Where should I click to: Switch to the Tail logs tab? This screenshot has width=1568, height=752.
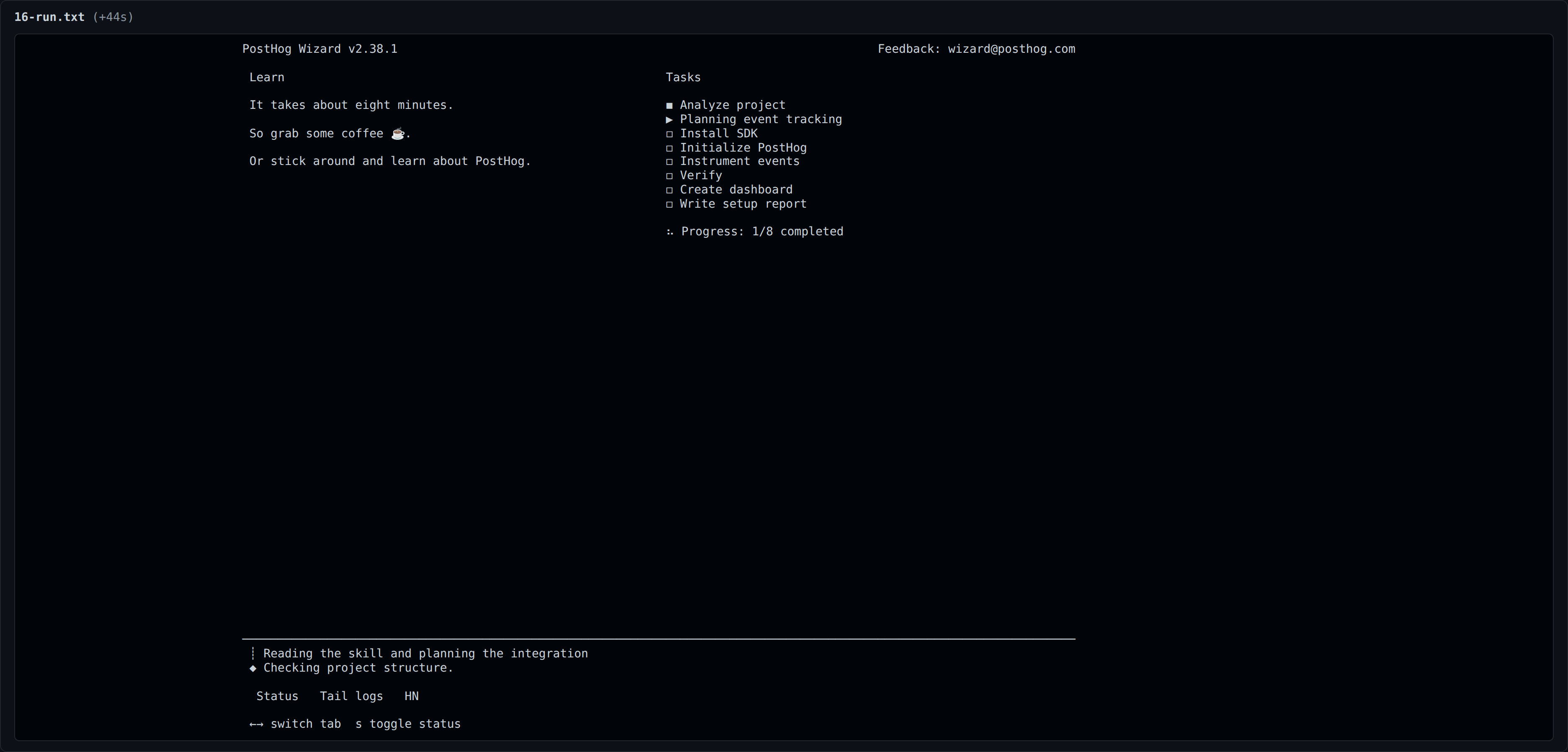(x=351, y=696)
